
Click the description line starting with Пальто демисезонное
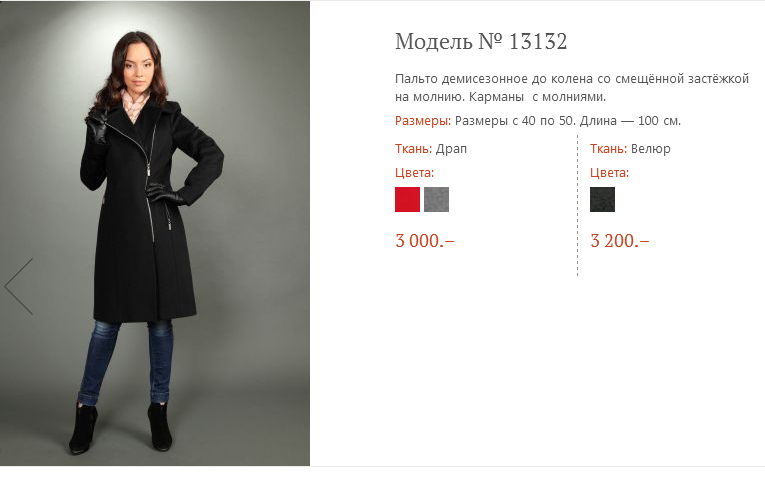click(x=572, y=79)
